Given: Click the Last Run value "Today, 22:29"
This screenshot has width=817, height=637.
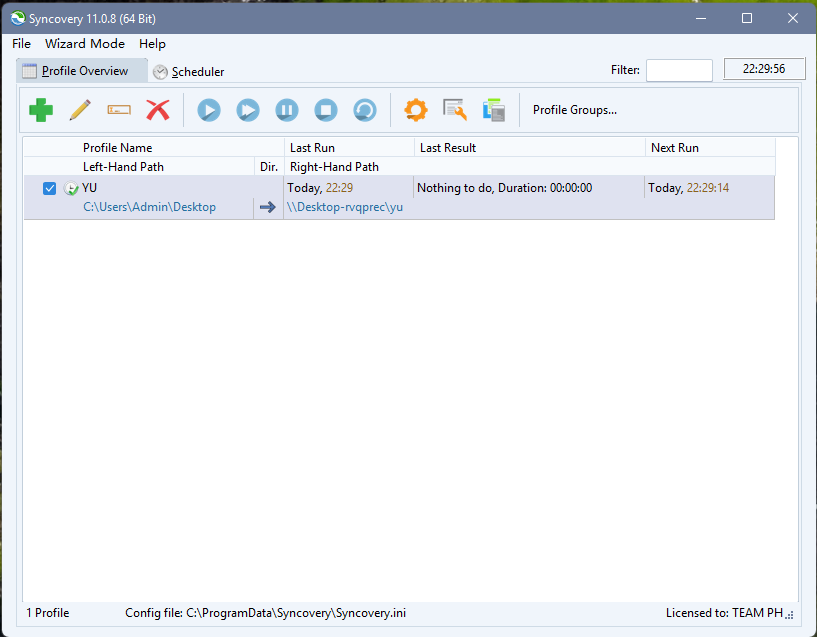Looking at the screenshot, I should (320, 188).
